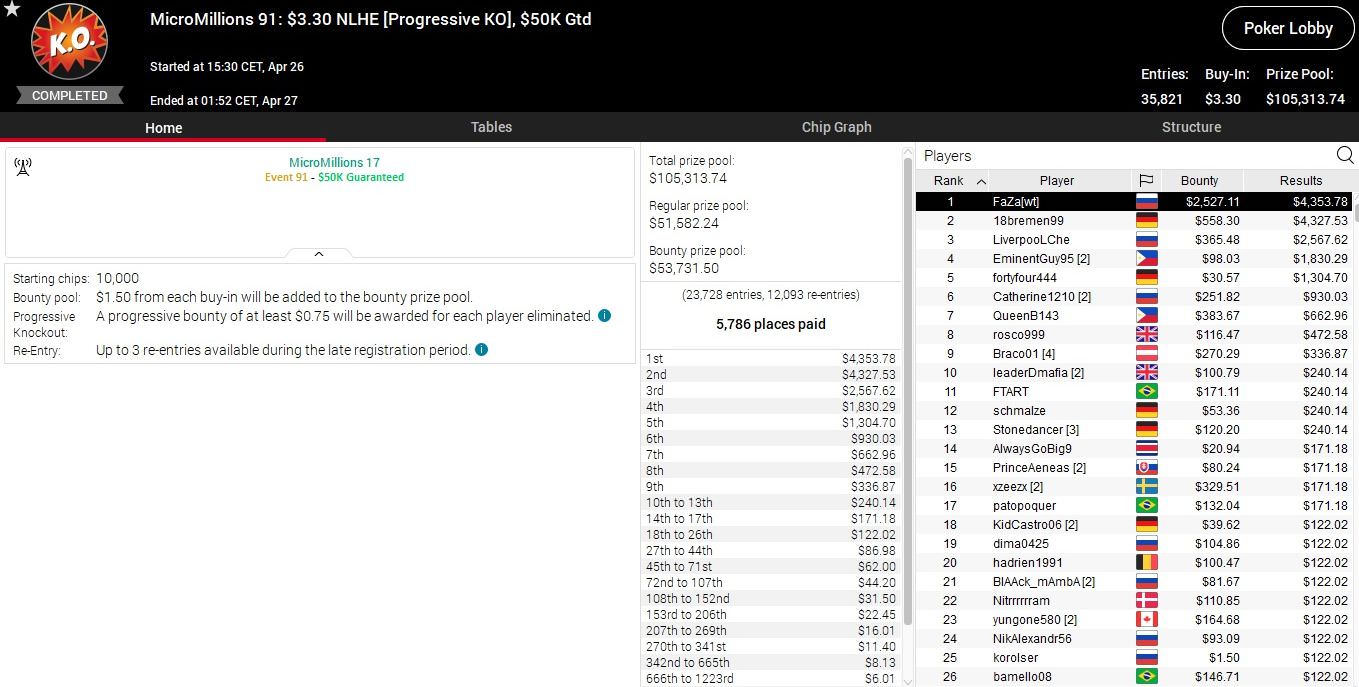Click the Canadian flag beside yungone580
This screenshot has width=1359, height=687.
[1146, 620]
